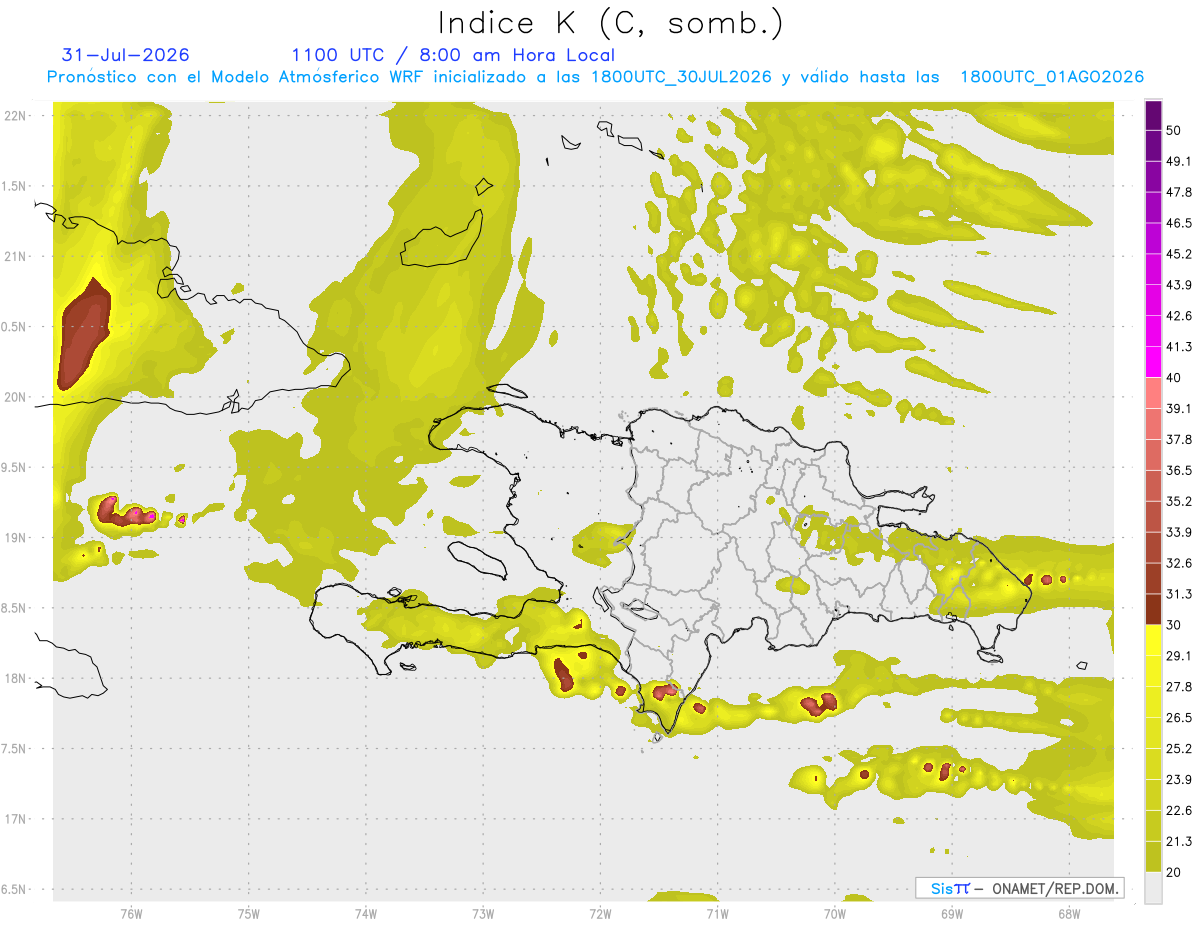Click the '20' colorbar value label
Image resolution: width=1200 pixels, height=927 pixels.
(1175, 872)
